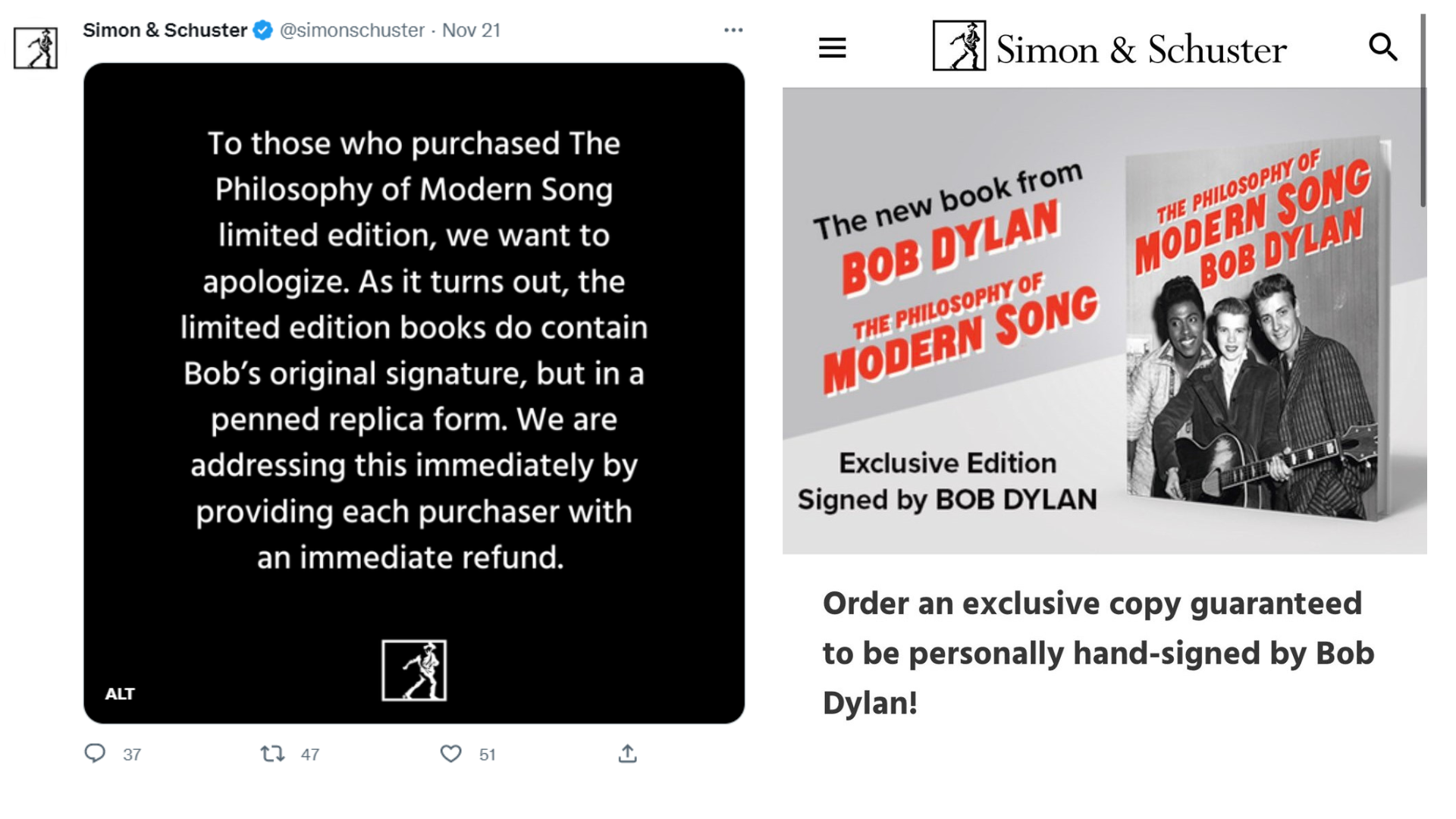Viewport: 1456px width, 819px height.
Task: Retweet the Simon & Schuster post
Action: (x=272, y=753)
